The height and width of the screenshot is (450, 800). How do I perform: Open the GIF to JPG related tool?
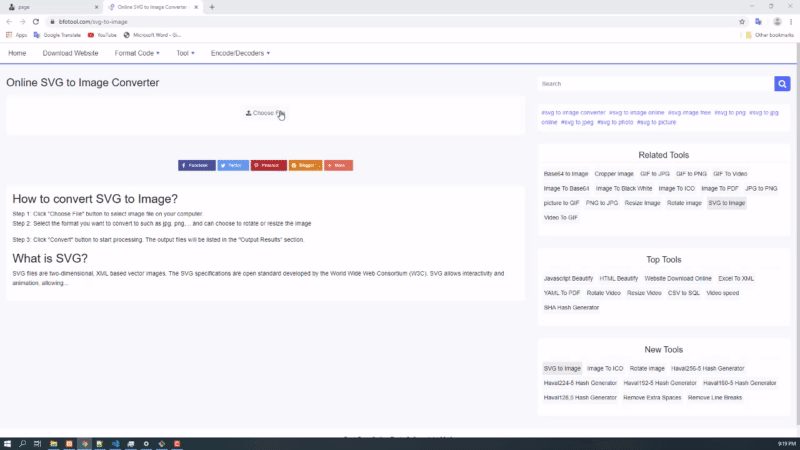(x=655, y=174)
